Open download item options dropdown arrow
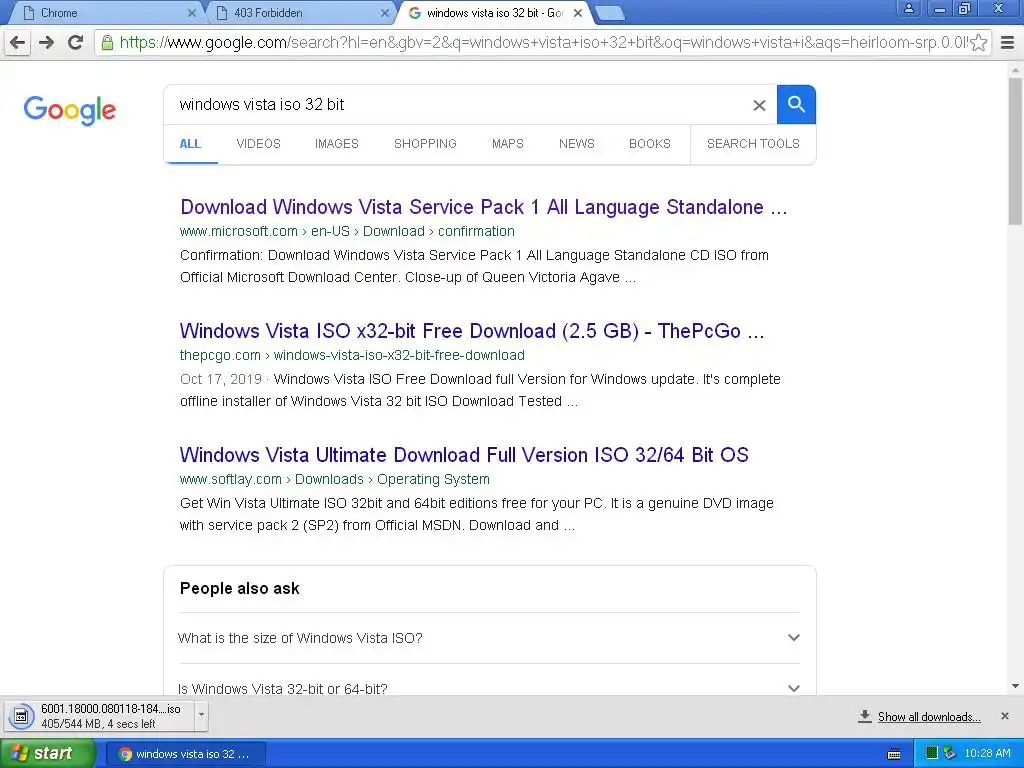 click(x=201, y=715)
